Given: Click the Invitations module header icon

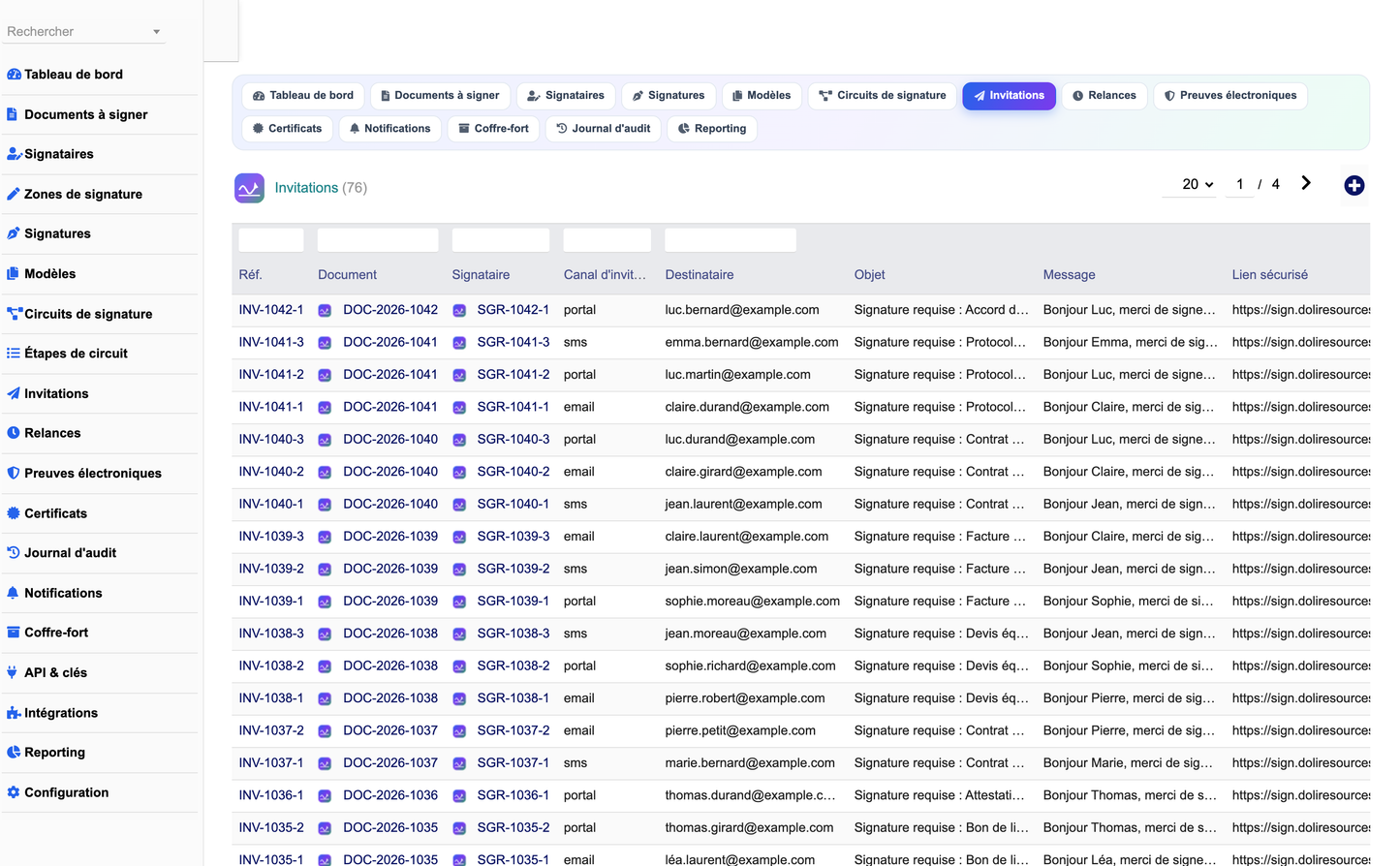Looking at the screenshot, I should [249, 188].
